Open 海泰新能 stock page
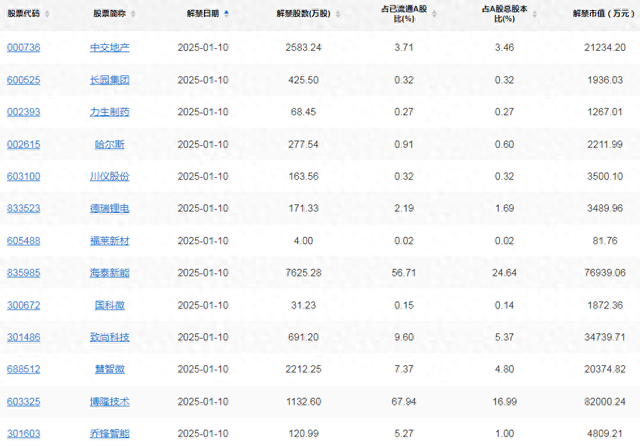 tap(110, 273)
